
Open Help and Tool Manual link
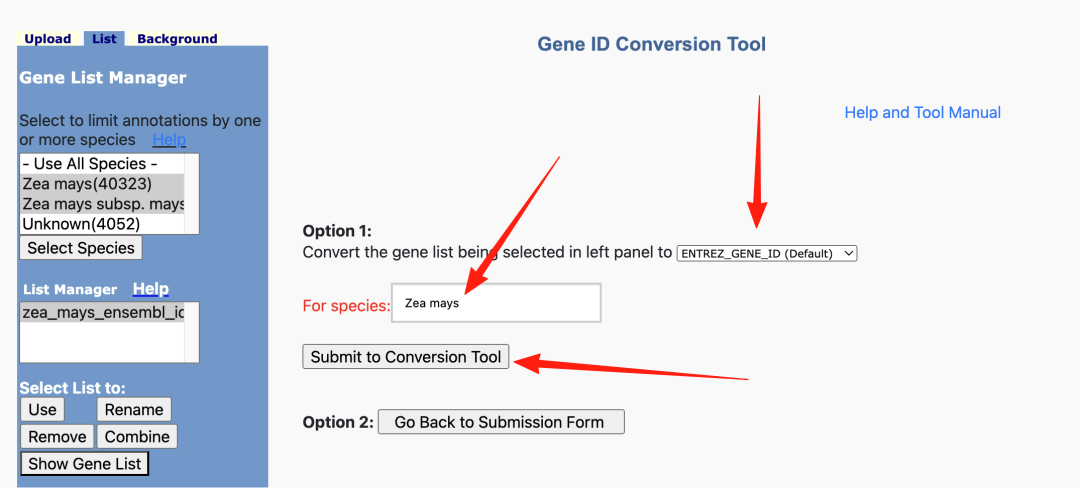pos(922,112)
